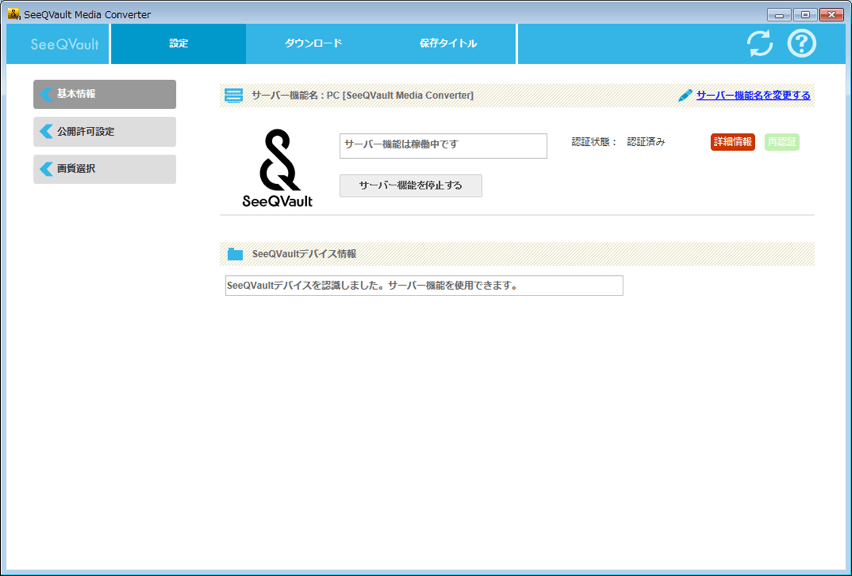Open the 保存タイトル tab
The image size is (852, 576).
tap(448, 43)
